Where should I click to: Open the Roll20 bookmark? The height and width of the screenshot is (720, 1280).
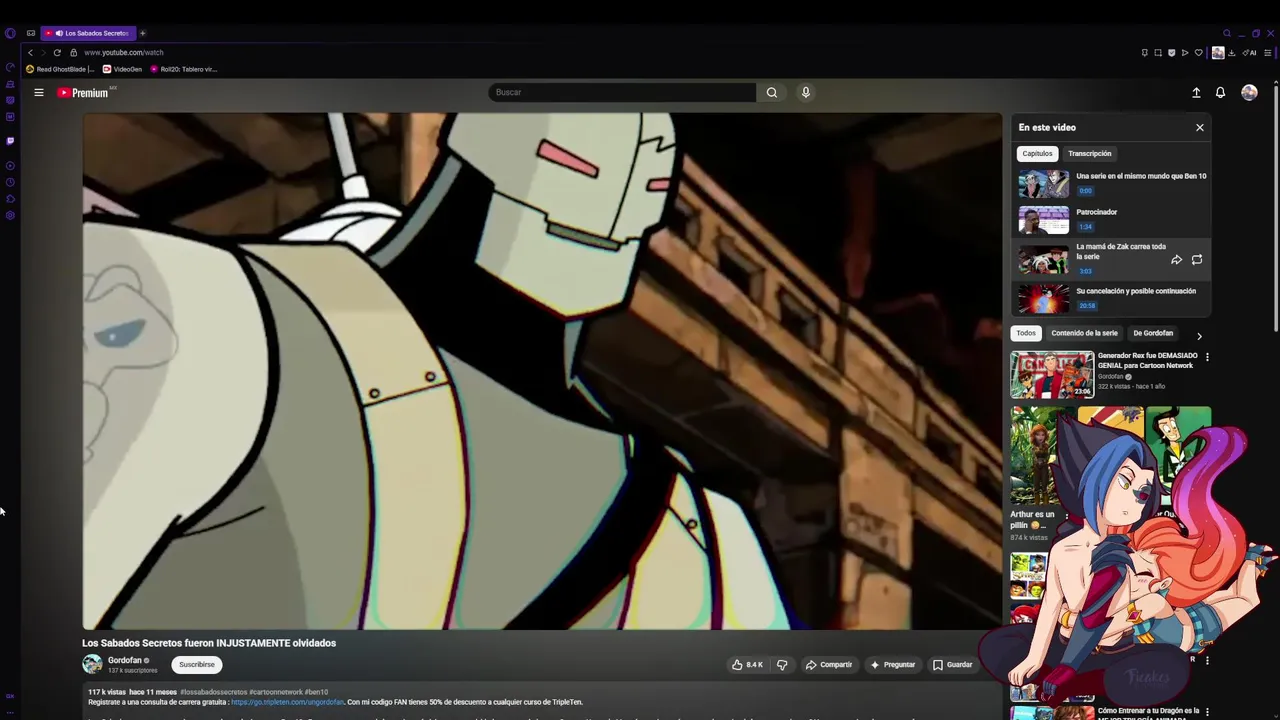[x=183, y=69]
